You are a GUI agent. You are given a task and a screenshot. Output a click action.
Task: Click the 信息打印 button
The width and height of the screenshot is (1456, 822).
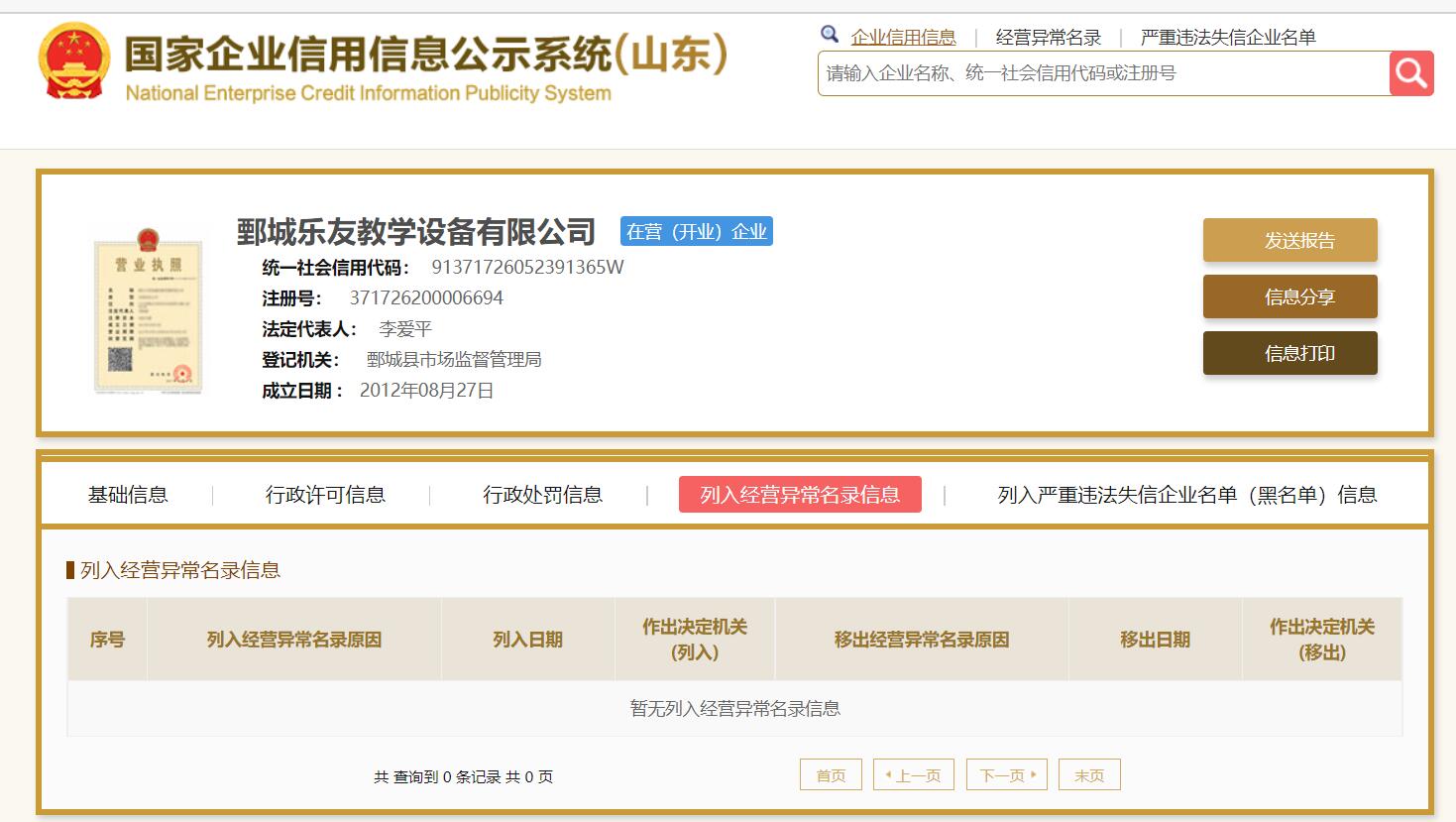coord(1290,353)
